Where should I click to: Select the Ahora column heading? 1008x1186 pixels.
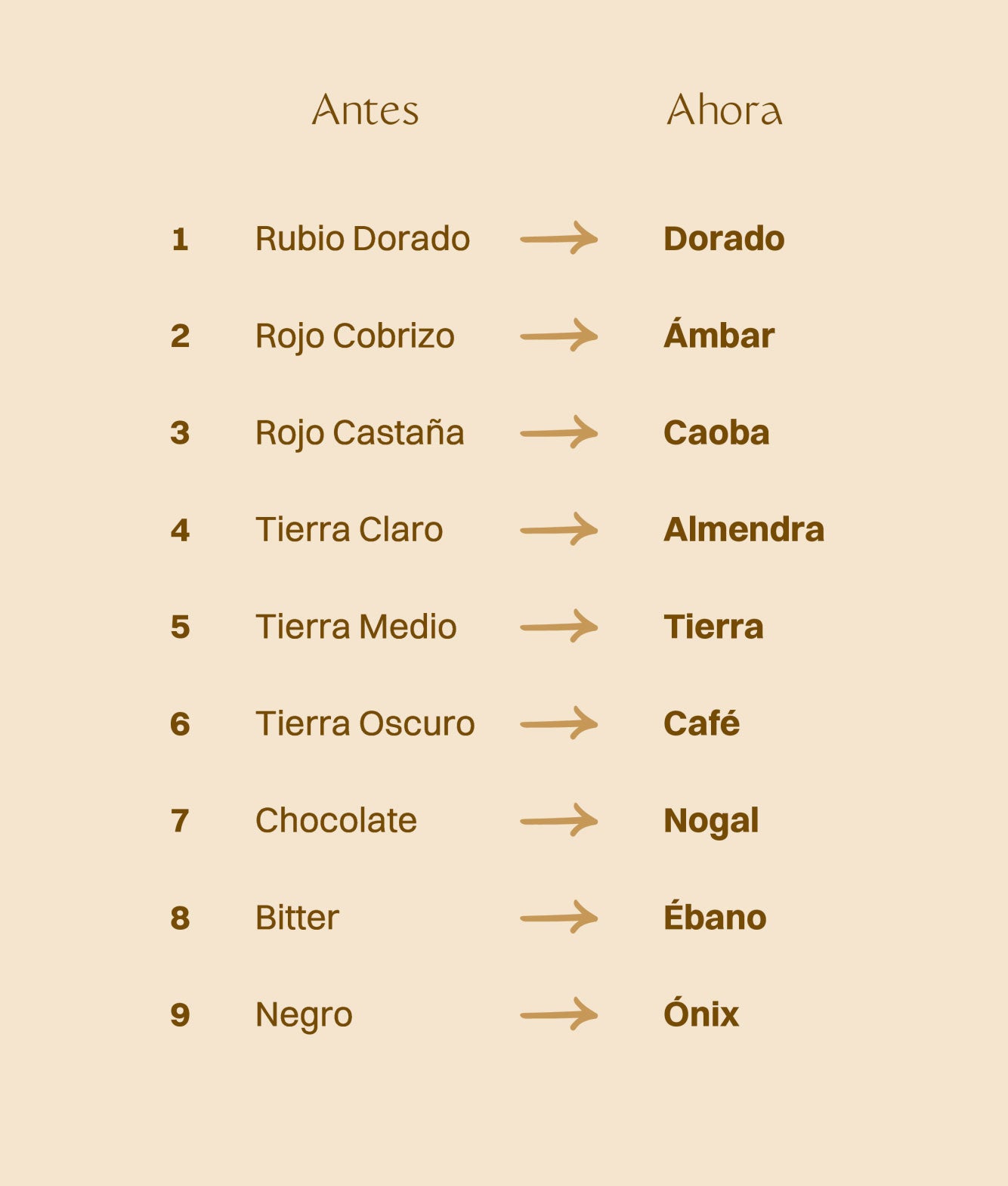724,110
